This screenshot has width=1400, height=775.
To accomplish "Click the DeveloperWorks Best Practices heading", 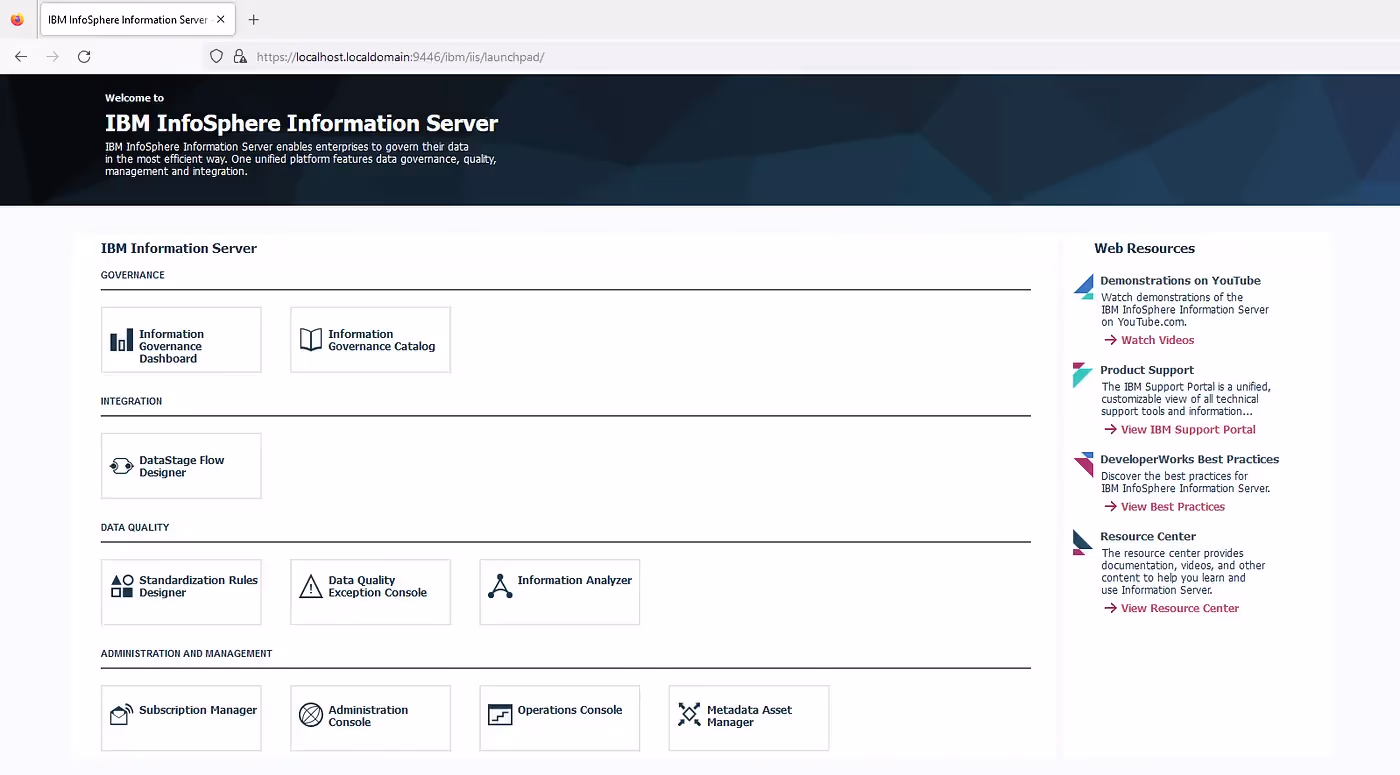I will click(1190, 459).
